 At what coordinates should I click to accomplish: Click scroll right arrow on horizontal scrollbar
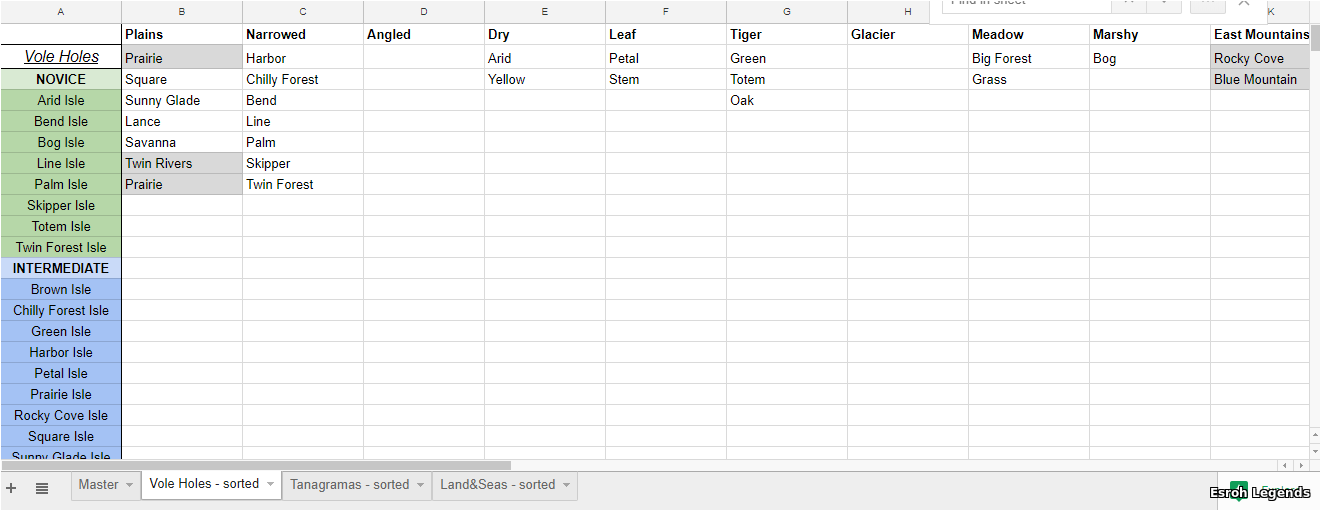point(1301,465)
